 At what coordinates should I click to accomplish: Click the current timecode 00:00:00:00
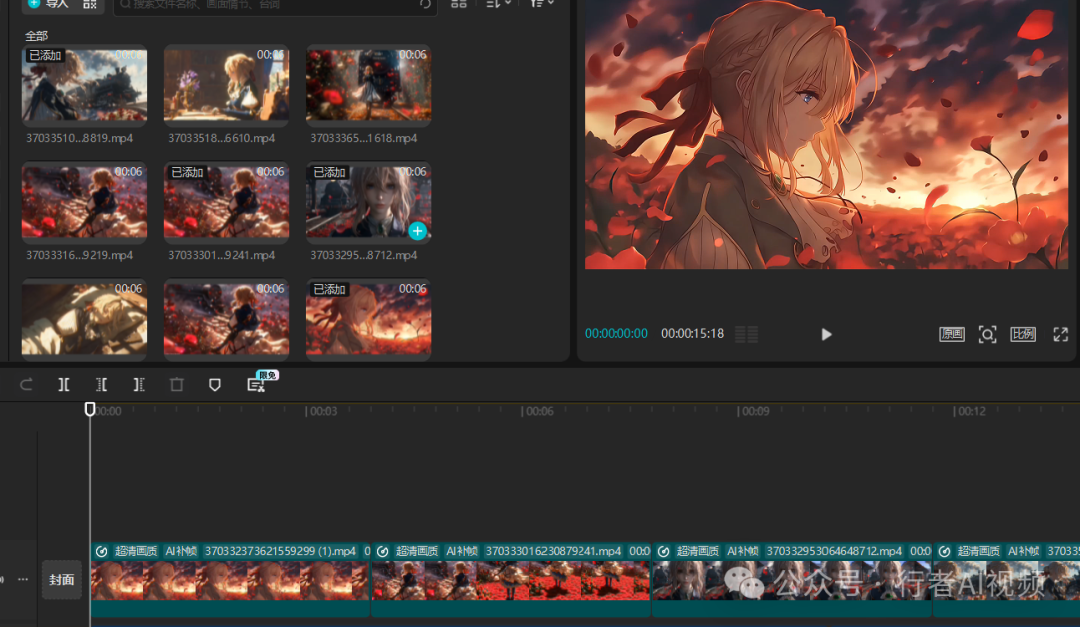(x=616, y=333)
